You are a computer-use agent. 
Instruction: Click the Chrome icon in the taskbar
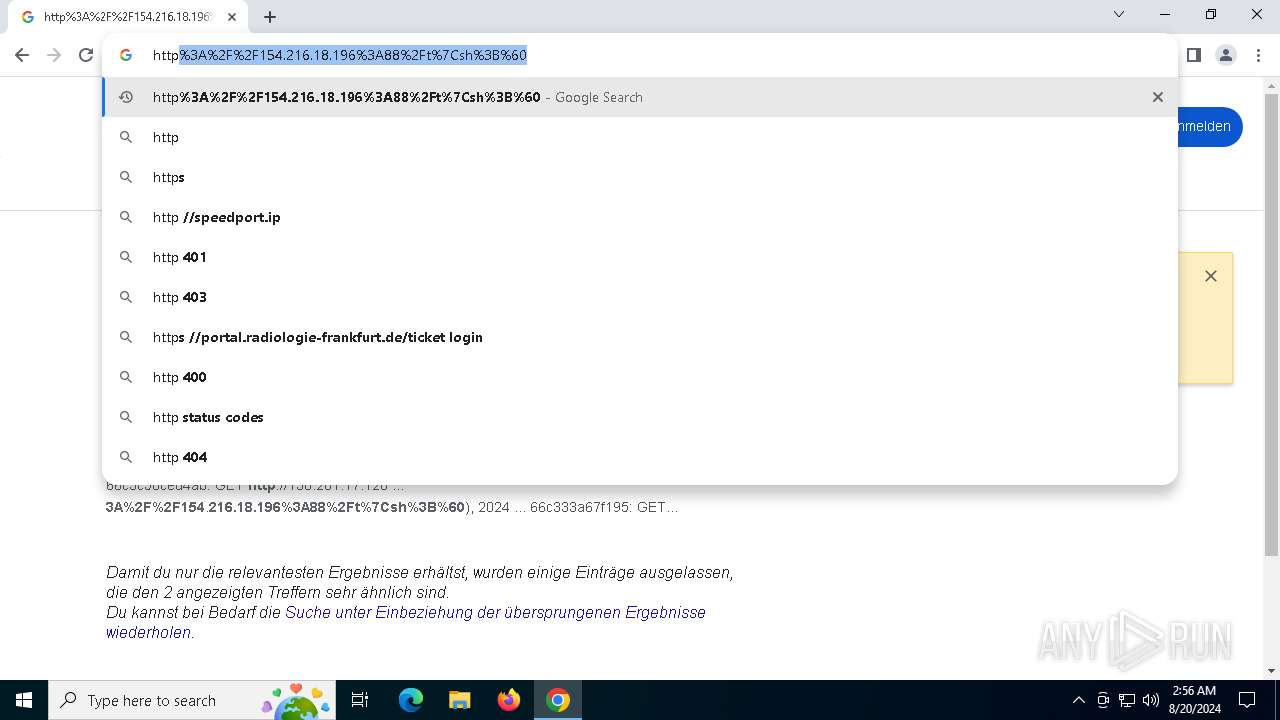(x=558, y=700)
